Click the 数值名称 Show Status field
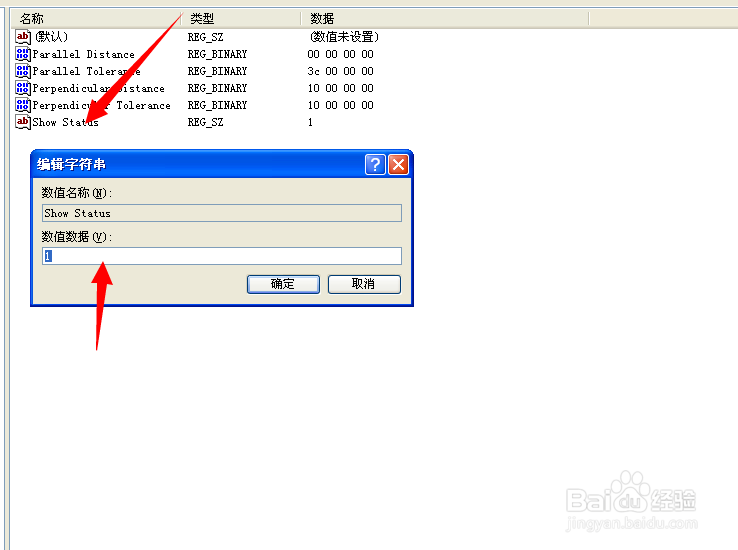The image size is (738, 550). pyautogui.click(x=222, y=213)
